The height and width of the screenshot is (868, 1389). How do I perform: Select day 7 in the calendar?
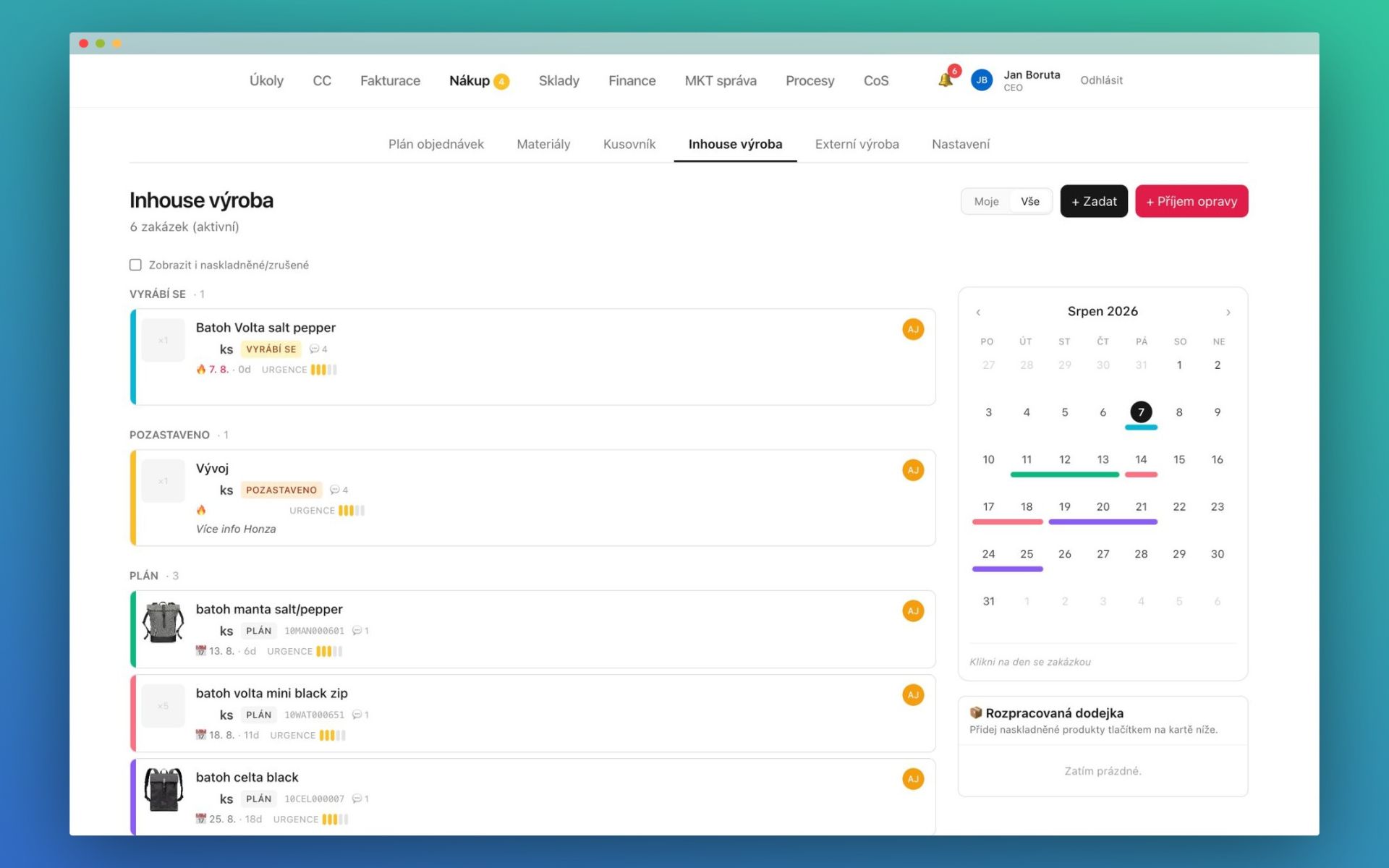coord(1141,412)
